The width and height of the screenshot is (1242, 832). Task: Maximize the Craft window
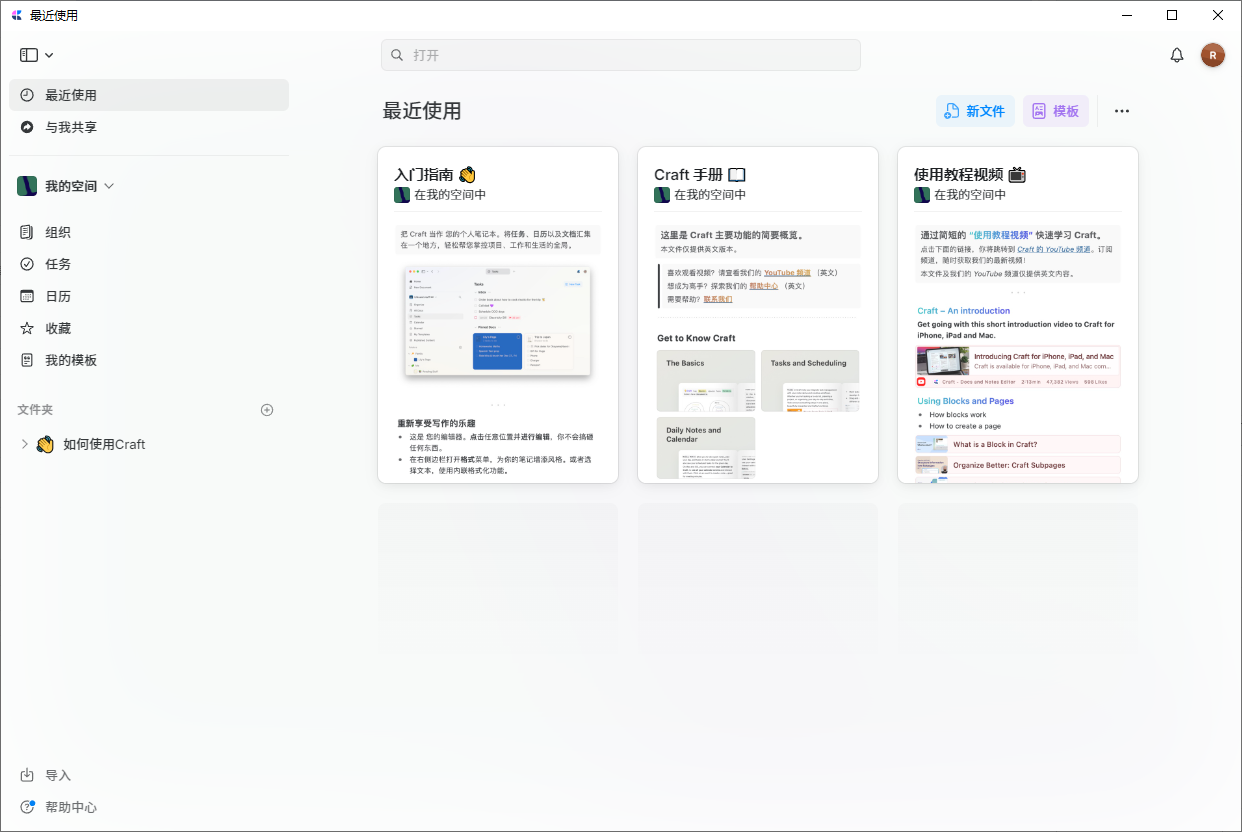point(1172,15)
